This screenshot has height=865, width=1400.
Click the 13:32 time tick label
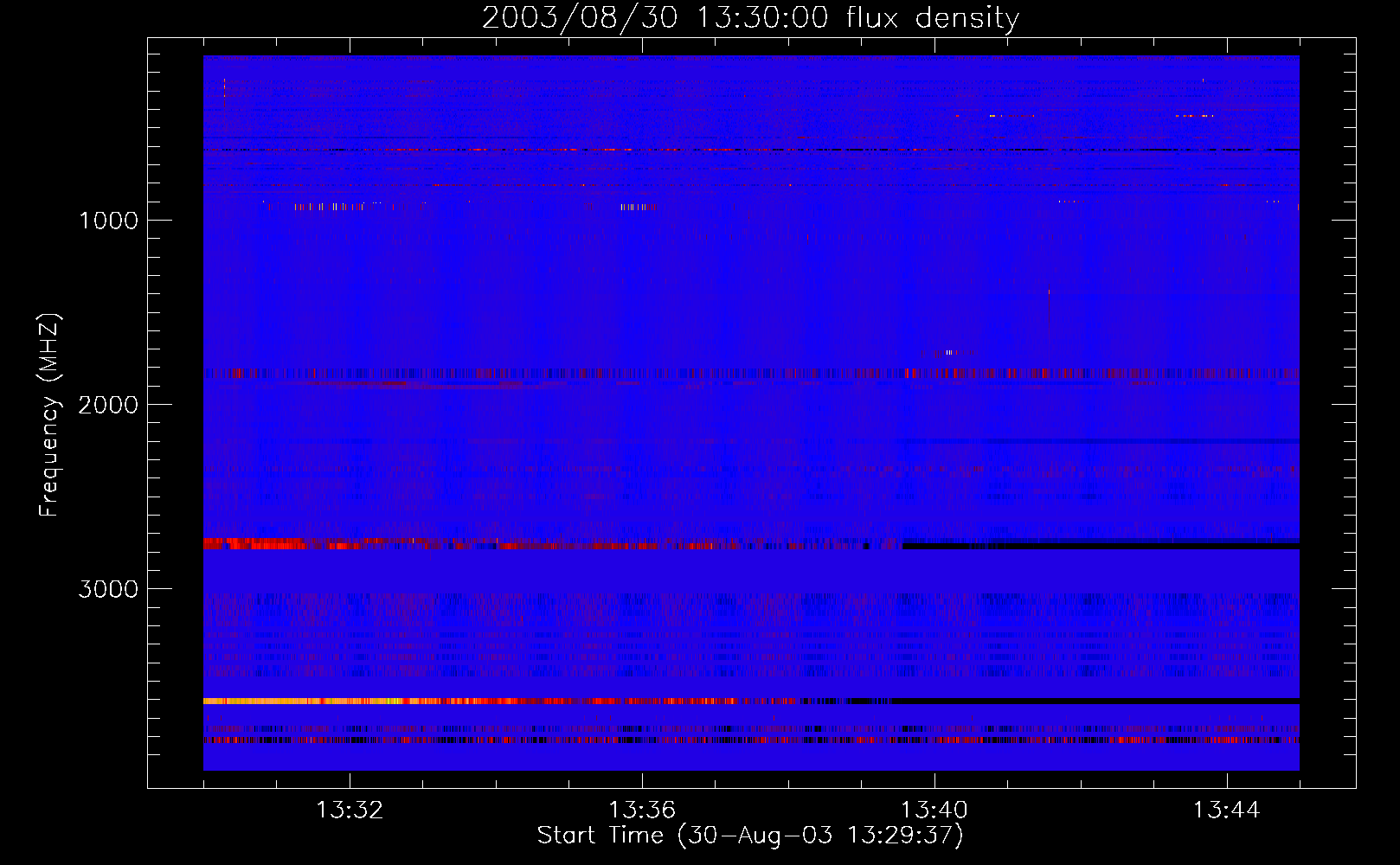(x=350, y=811)
